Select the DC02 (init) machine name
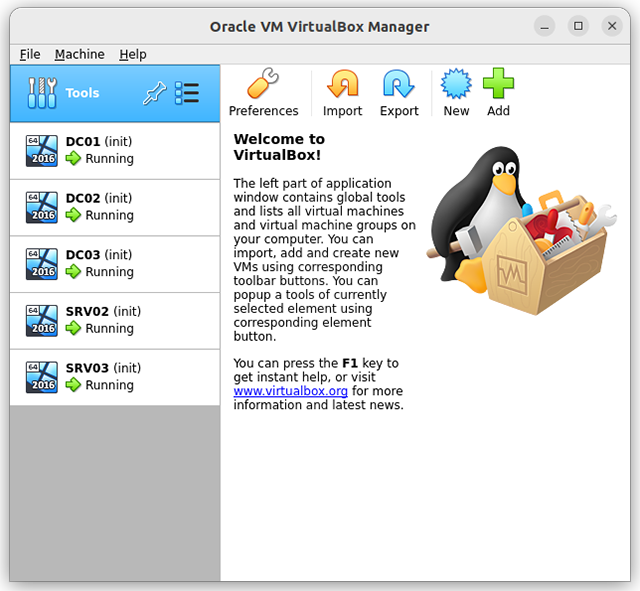This screenshot has width=640, height=591. click(99, 198)
